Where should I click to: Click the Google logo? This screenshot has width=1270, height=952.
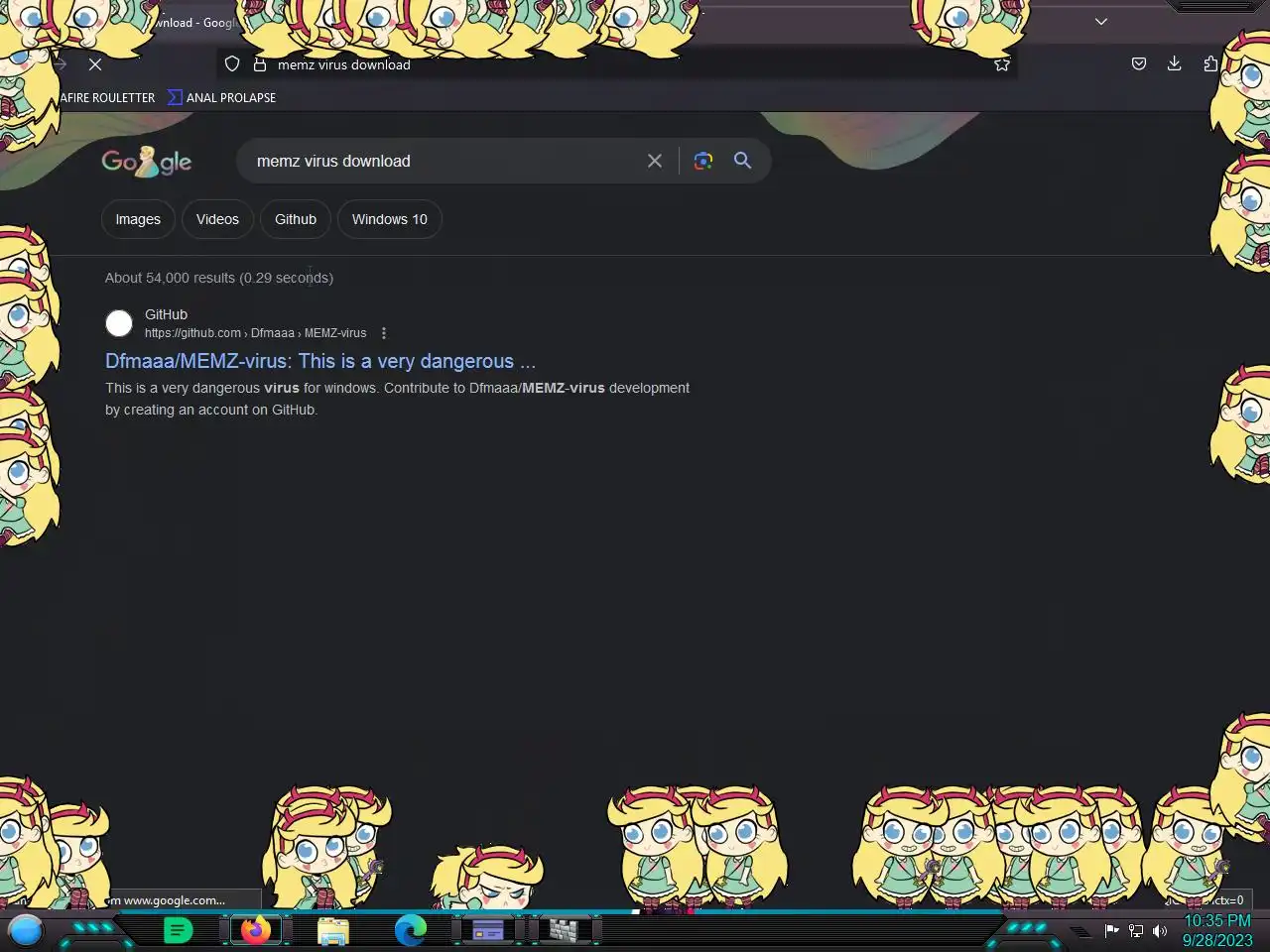click(x=147, y=162)
